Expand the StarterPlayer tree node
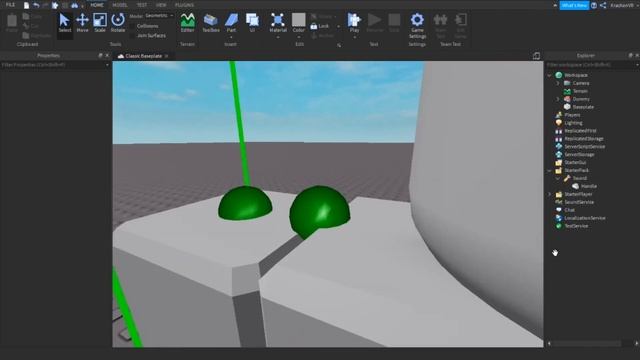This screenshot has height=360, width=640. tap(549, 194)
